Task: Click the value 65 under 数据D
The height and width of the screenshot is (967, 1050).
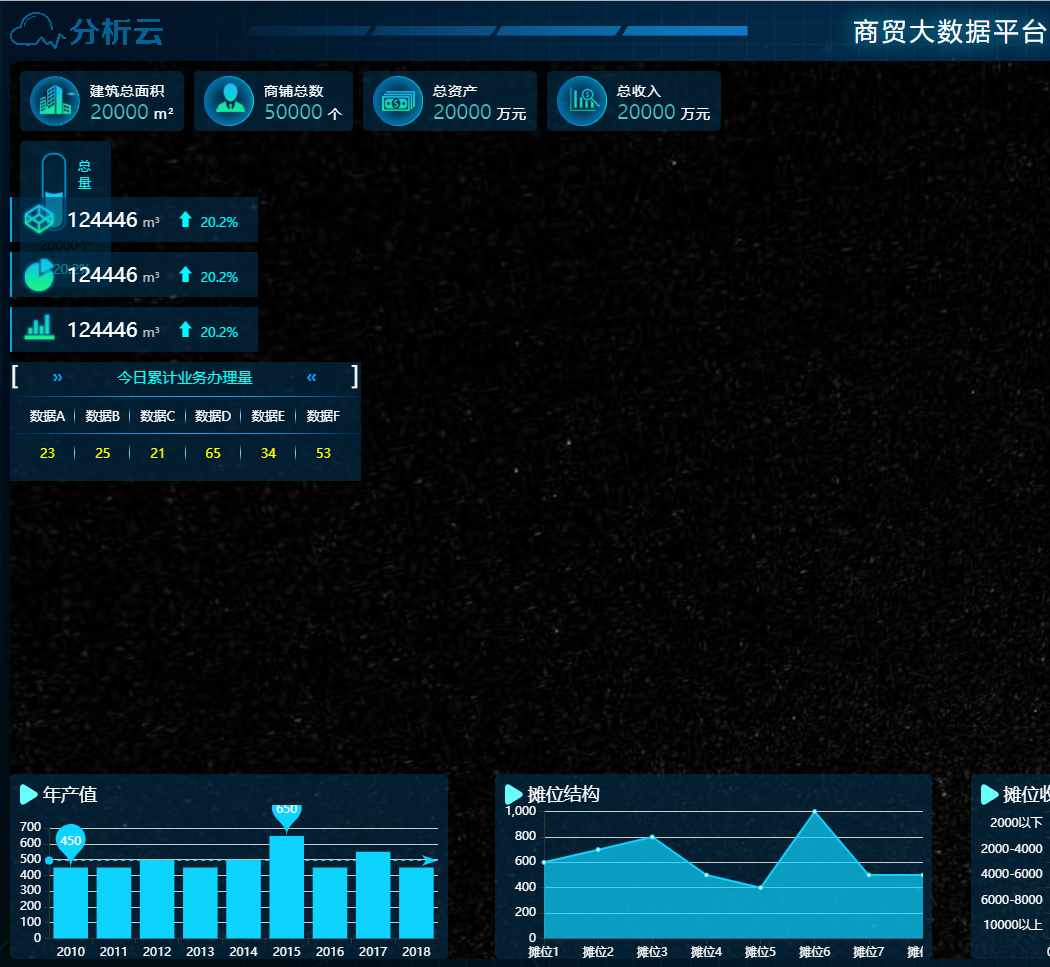Action: coord(213,453)
